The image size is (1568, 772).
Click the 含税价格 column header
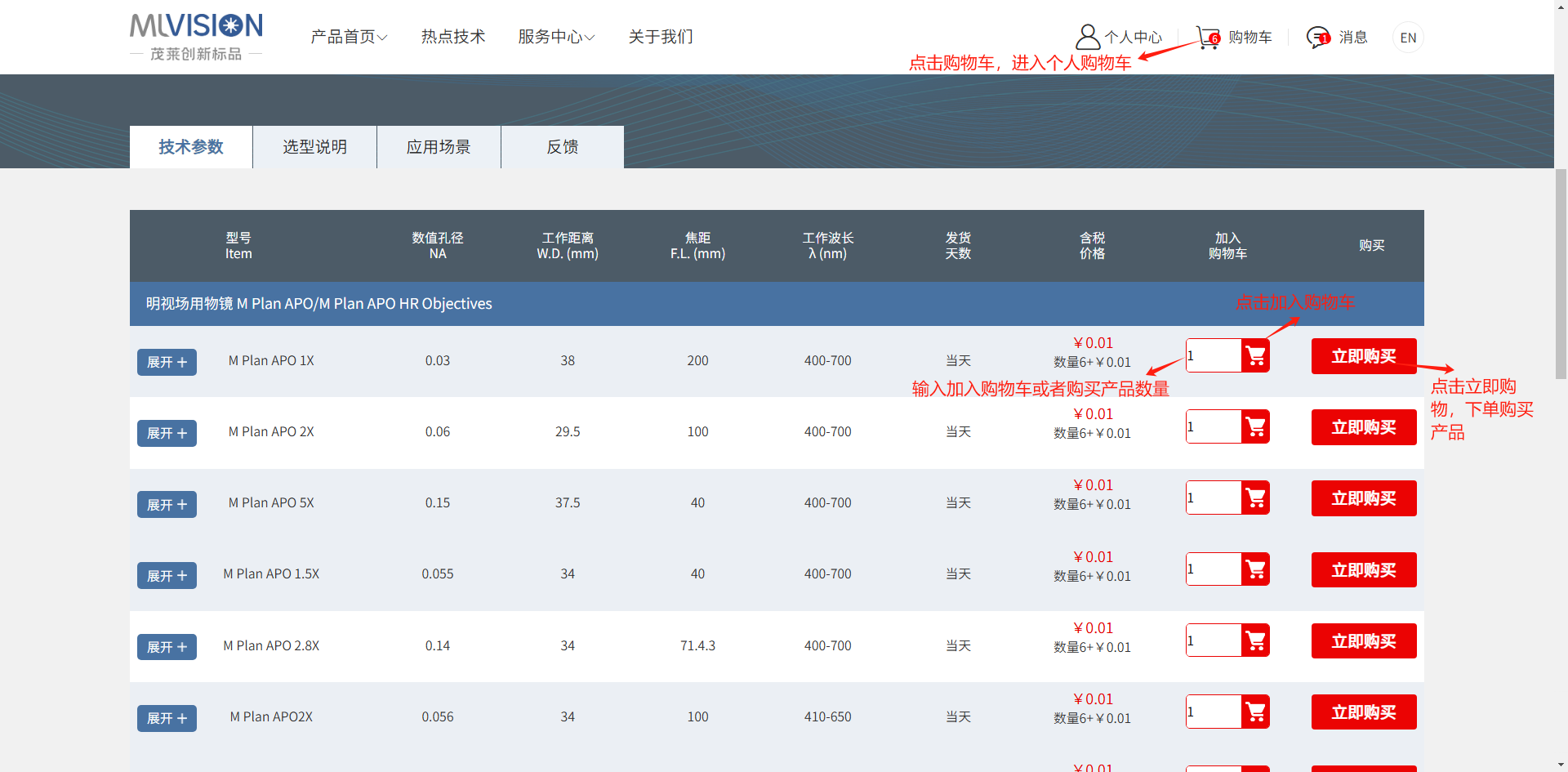pyautogui.click(x=1092, y=246)
